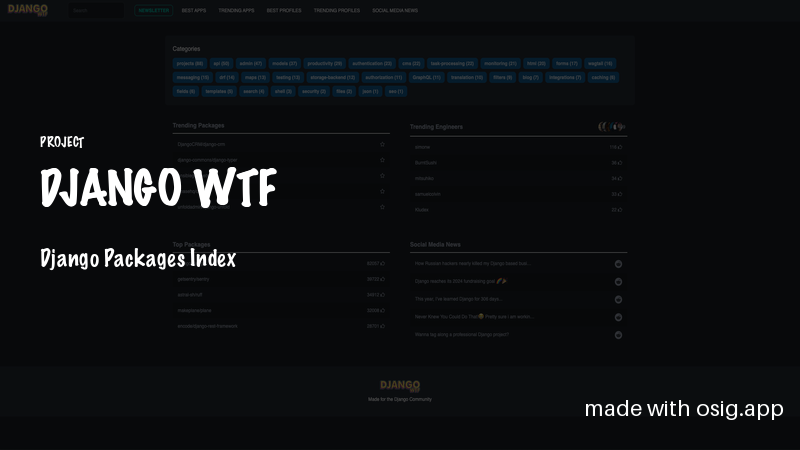Choose the admin (47) category tag

click(251, 64)
